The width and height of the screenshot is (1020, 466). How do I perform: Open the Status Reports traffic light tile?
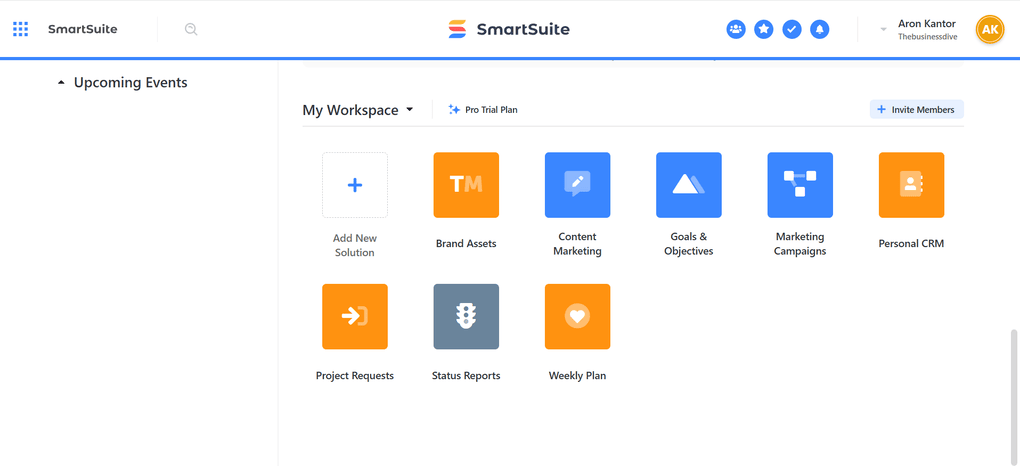click(466, 316)
